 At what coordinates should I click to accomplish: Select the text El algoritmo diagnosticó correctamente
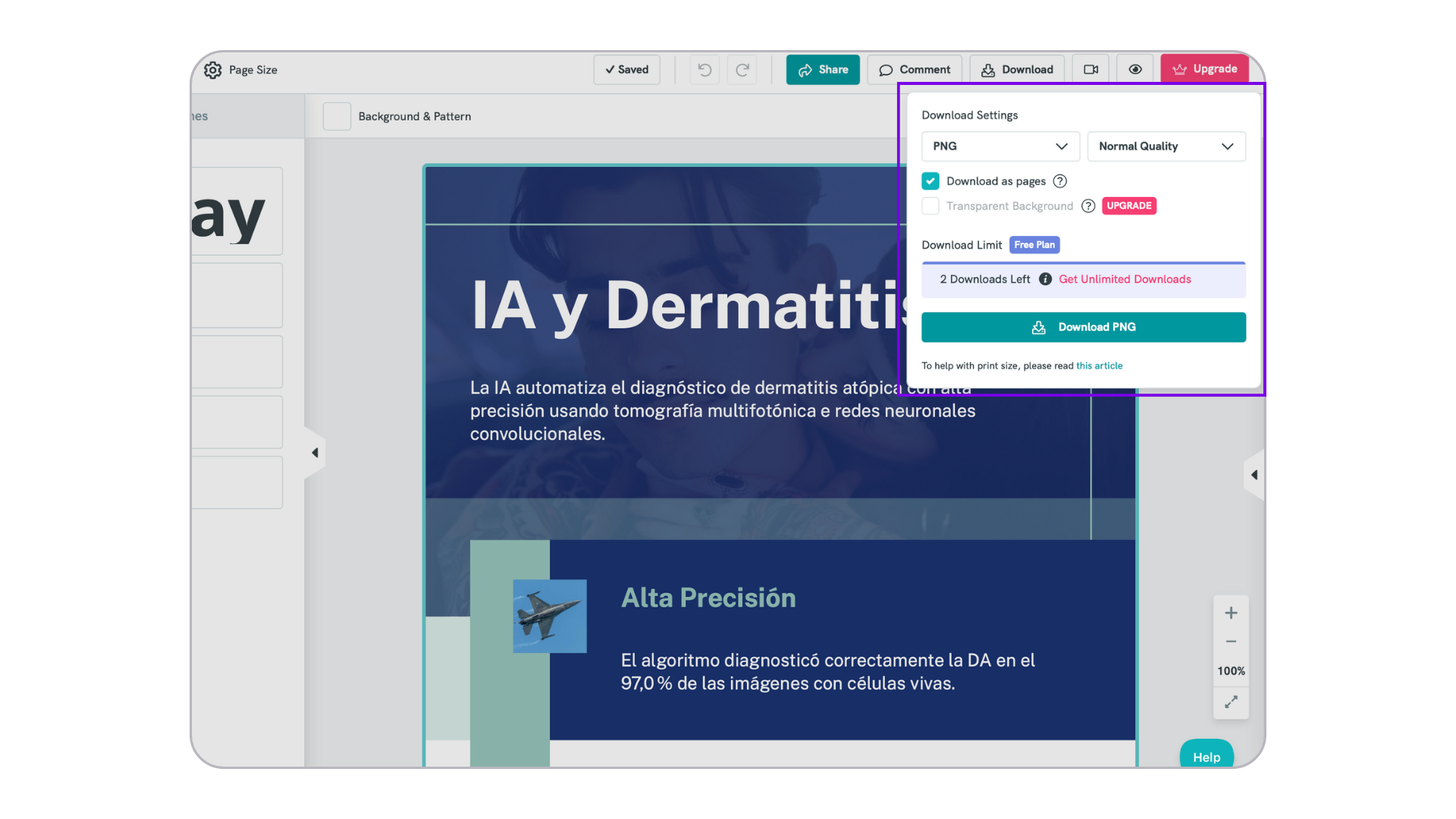[x=828, y=672]
